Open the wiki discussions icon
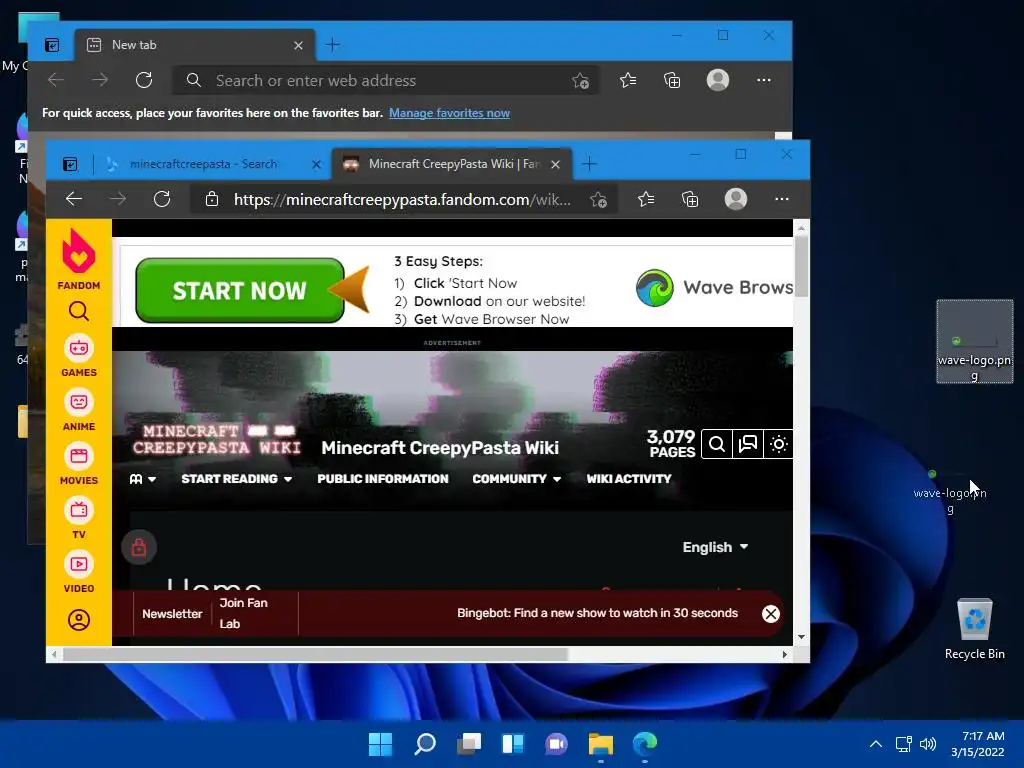The height and width of the screenshot is (768, 1024). 747,444
